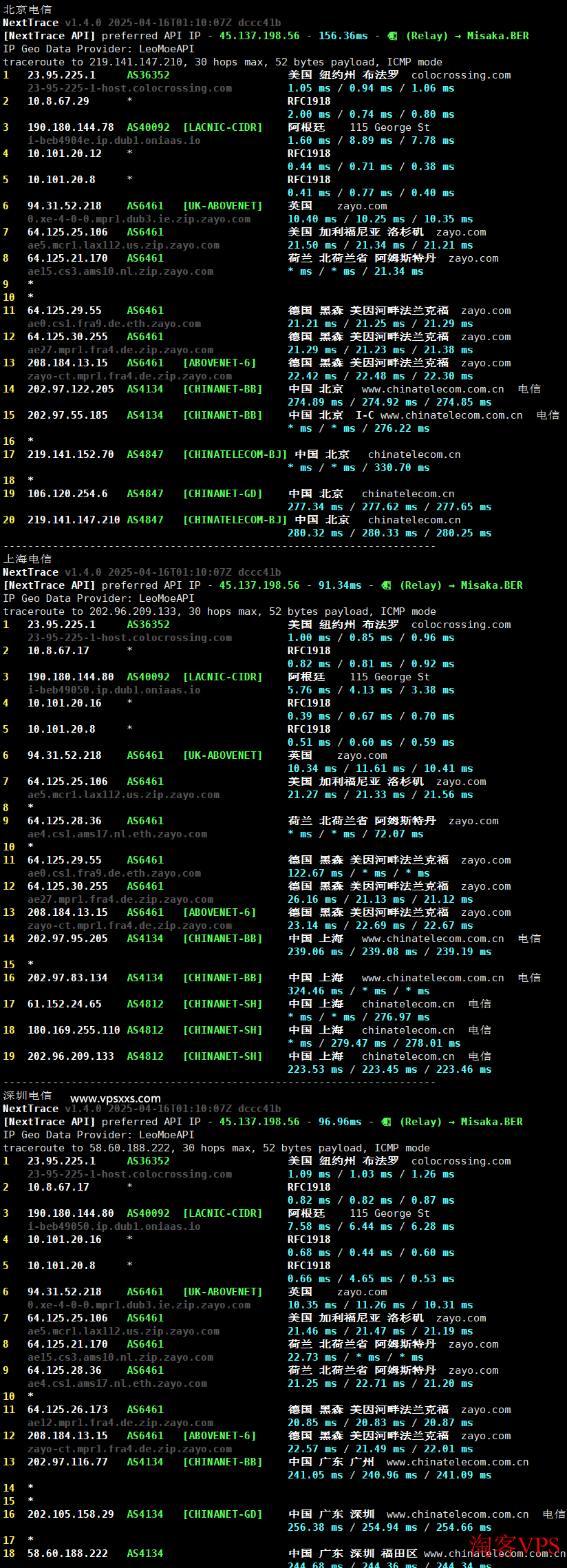The height and width of the screenshot is (1568, 567).
Task: Click the 22.73 ms latency value
Action: (312, 1357)
